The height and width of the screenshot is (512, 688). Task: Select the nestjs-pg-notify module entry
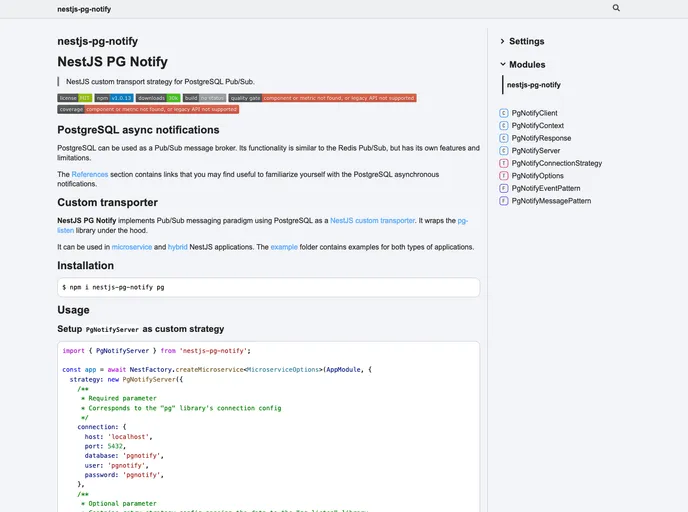[x=534, y=85]
